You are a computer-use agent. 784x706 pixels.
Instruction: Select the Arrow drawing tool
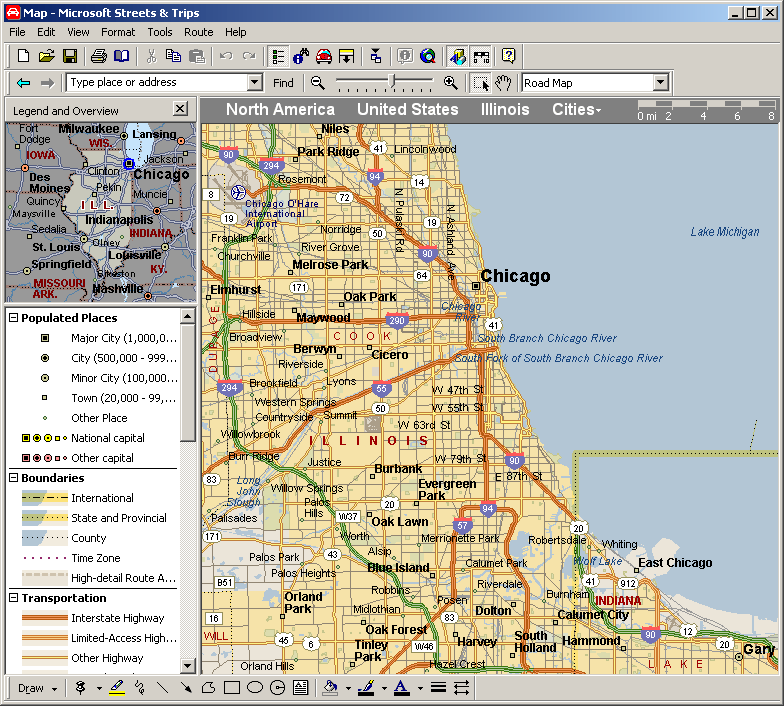tap(186, 688)
